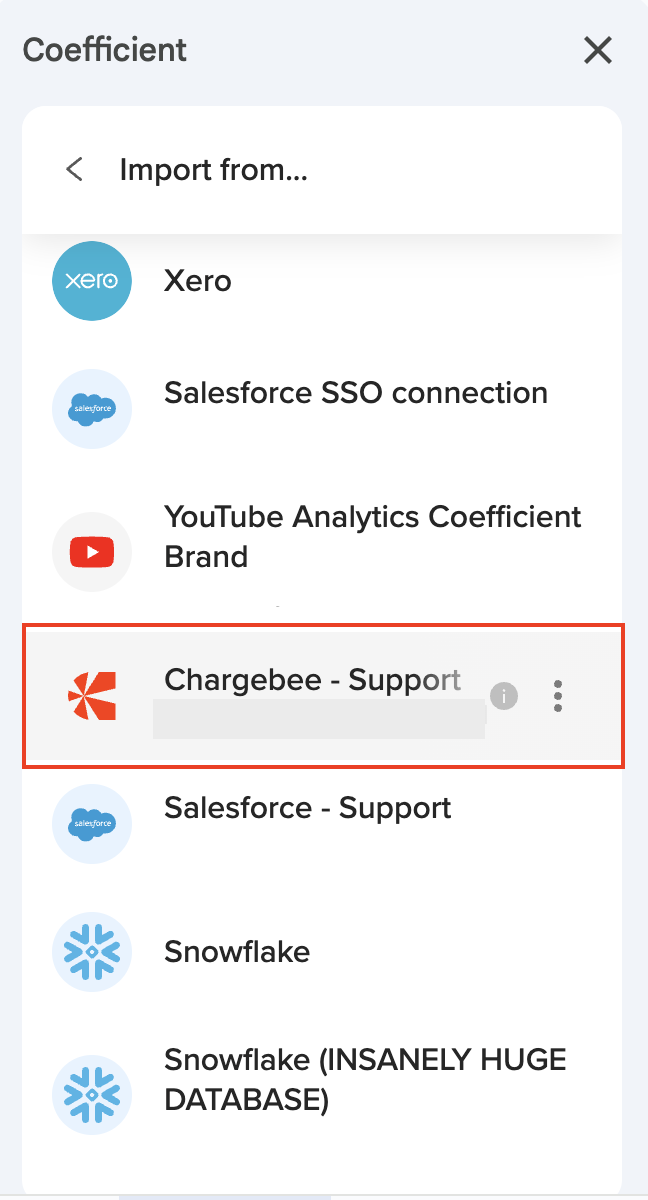
Task: Close the Coefficient sidebar panel
Action: tap(598, 50)
